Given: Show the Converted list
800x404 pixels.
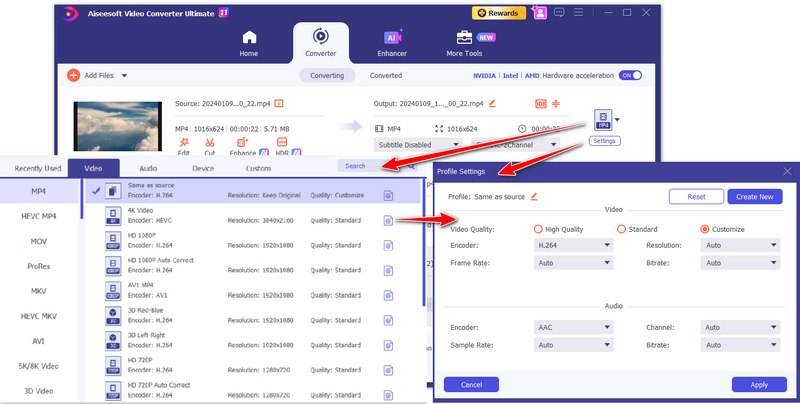Looking at the screenshot, I should coord(386,75).
